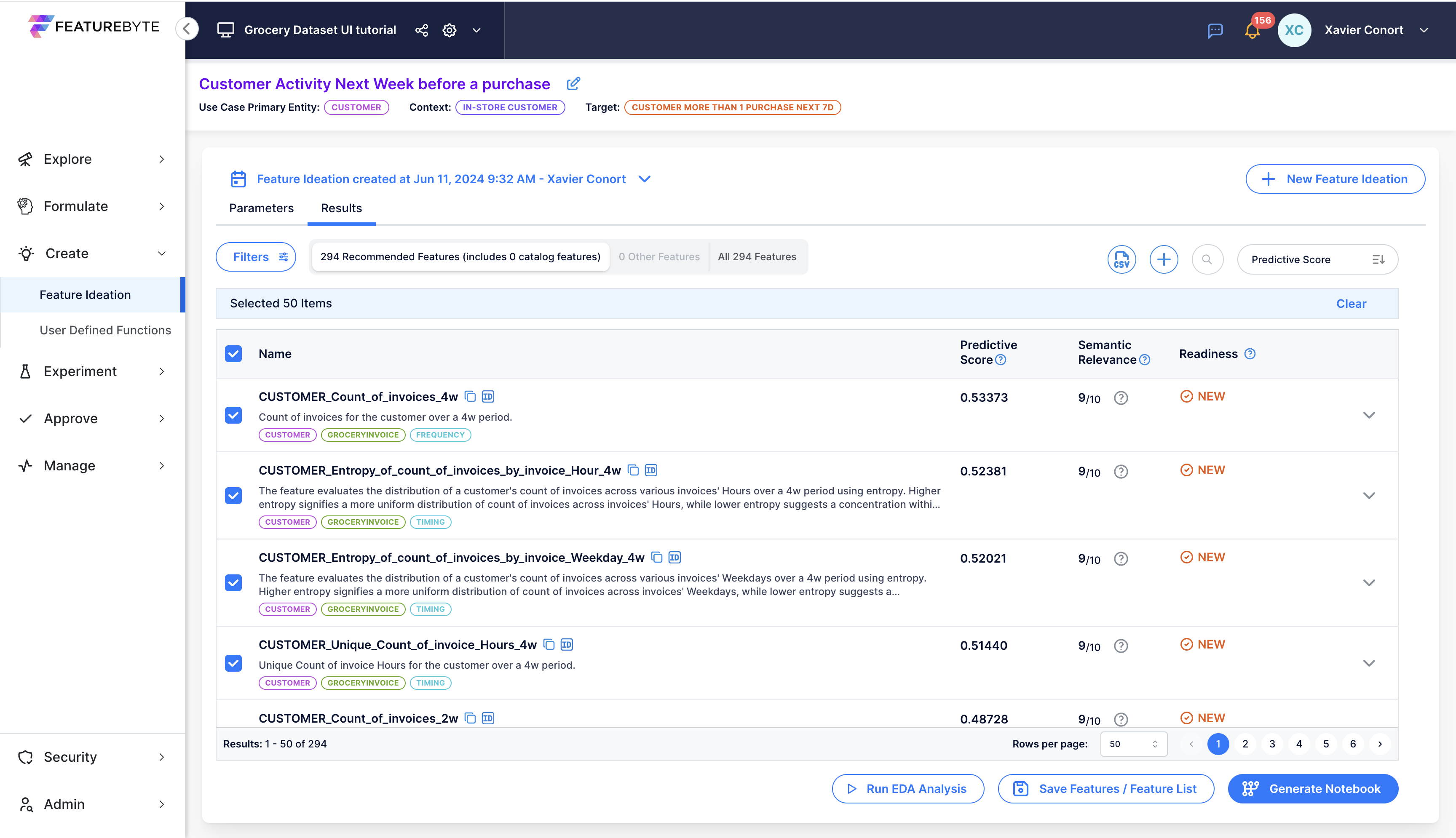Expand the Approve sidebar menu

92,419
